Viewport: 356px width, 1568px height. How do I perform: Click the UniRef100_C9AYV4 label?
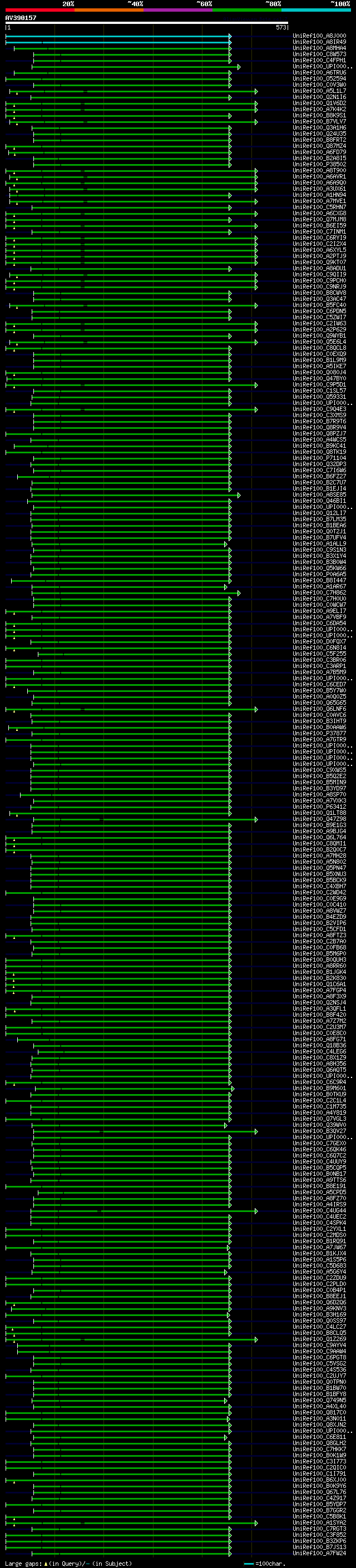[x=319, y=1344]
